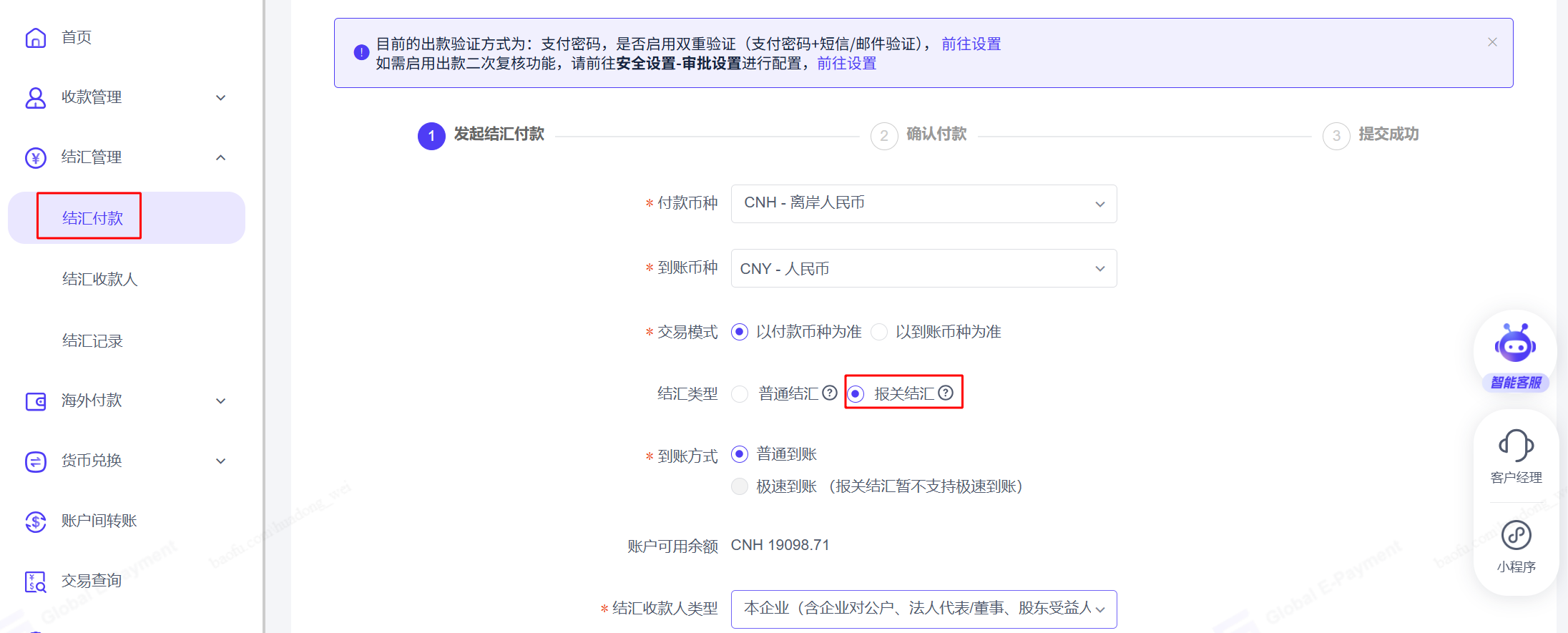Click the 货币兑换 exchange icon
The width and height of the screenshot is (1568, 633).
tap(36, 461)
